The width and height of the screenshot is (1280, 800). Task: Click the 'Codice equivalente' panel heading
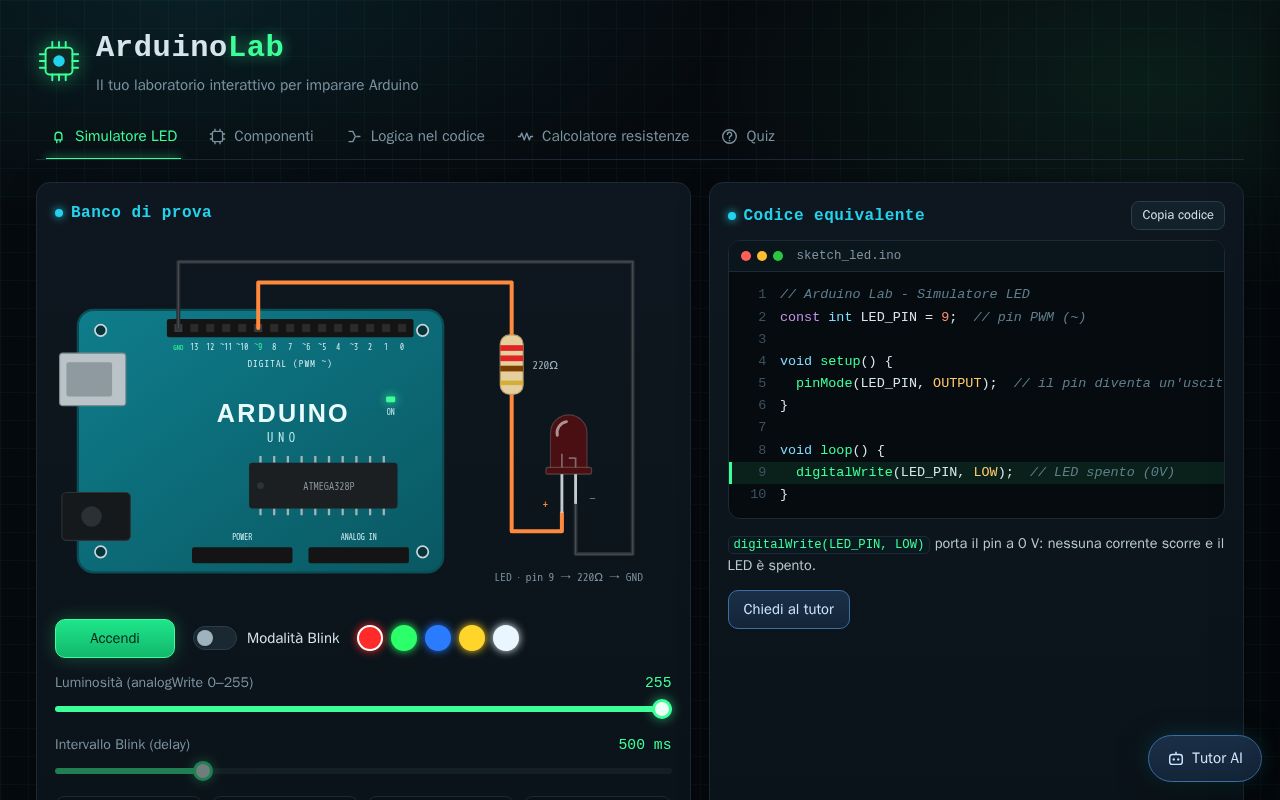(834, 215)
